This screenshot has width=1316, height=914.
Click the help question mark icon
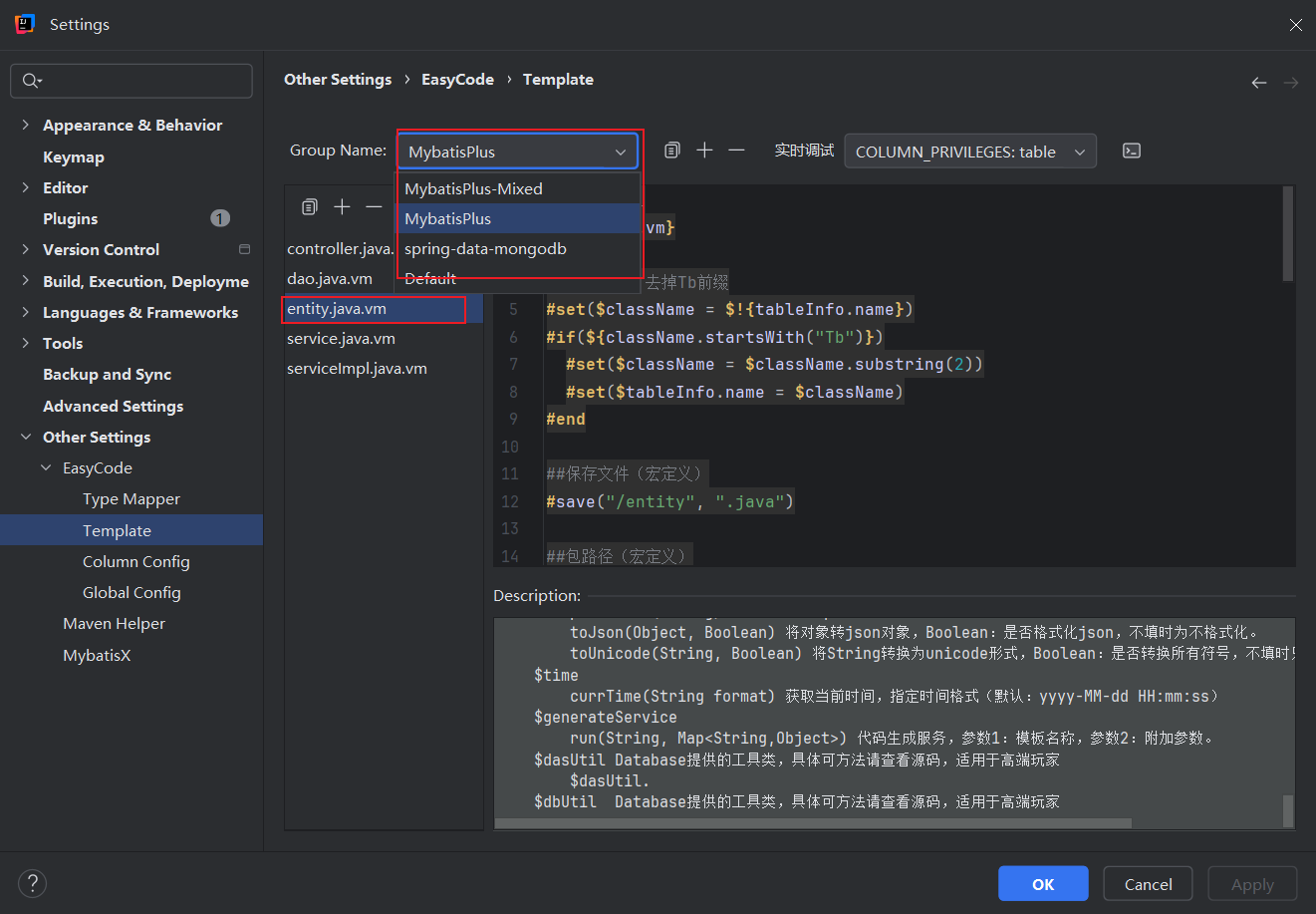coord(32,883)
